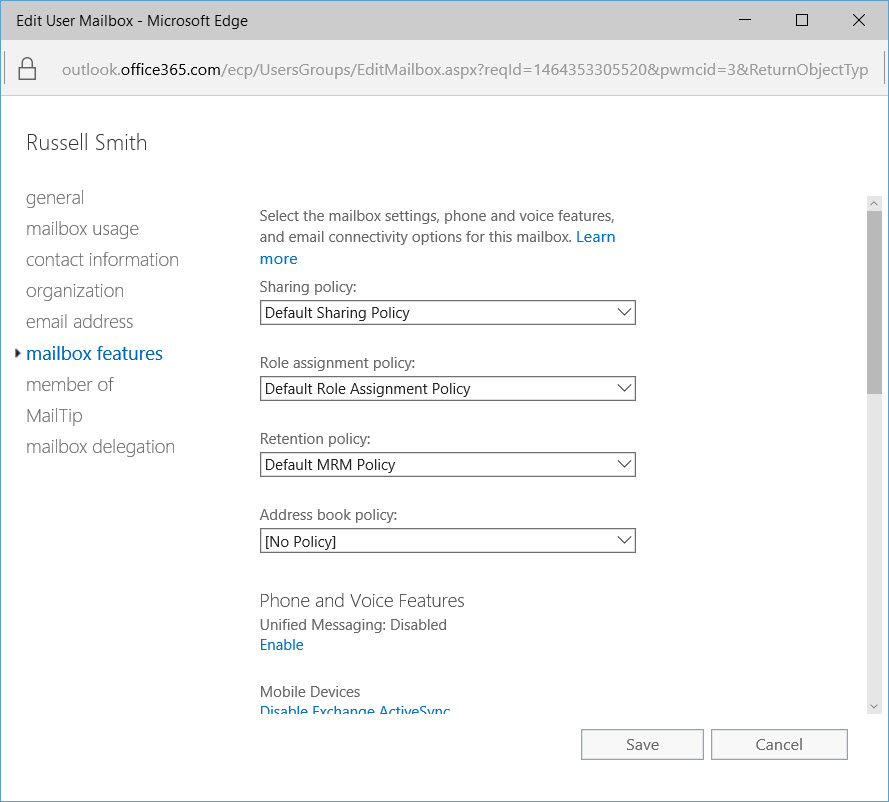
Task: Open the Retention policy dropdown
Action: (x=625, y=464)
